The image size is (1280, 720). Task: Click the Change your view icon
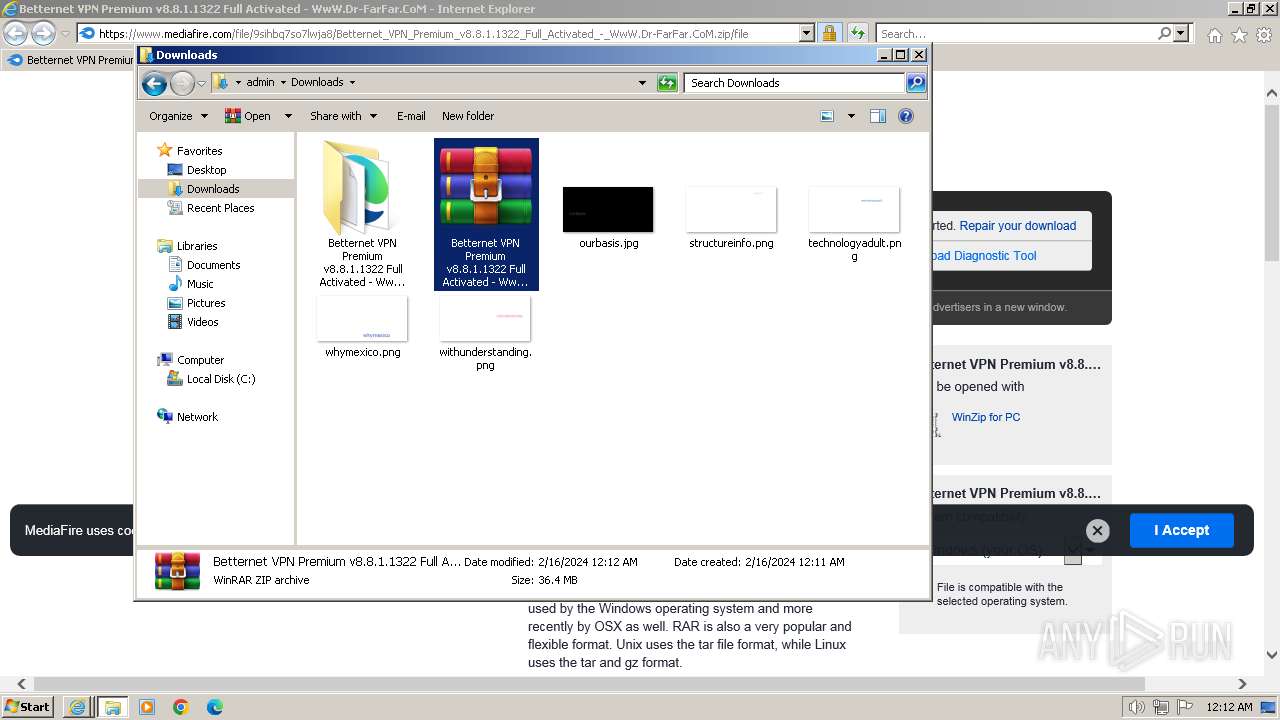tap(827, 116)
